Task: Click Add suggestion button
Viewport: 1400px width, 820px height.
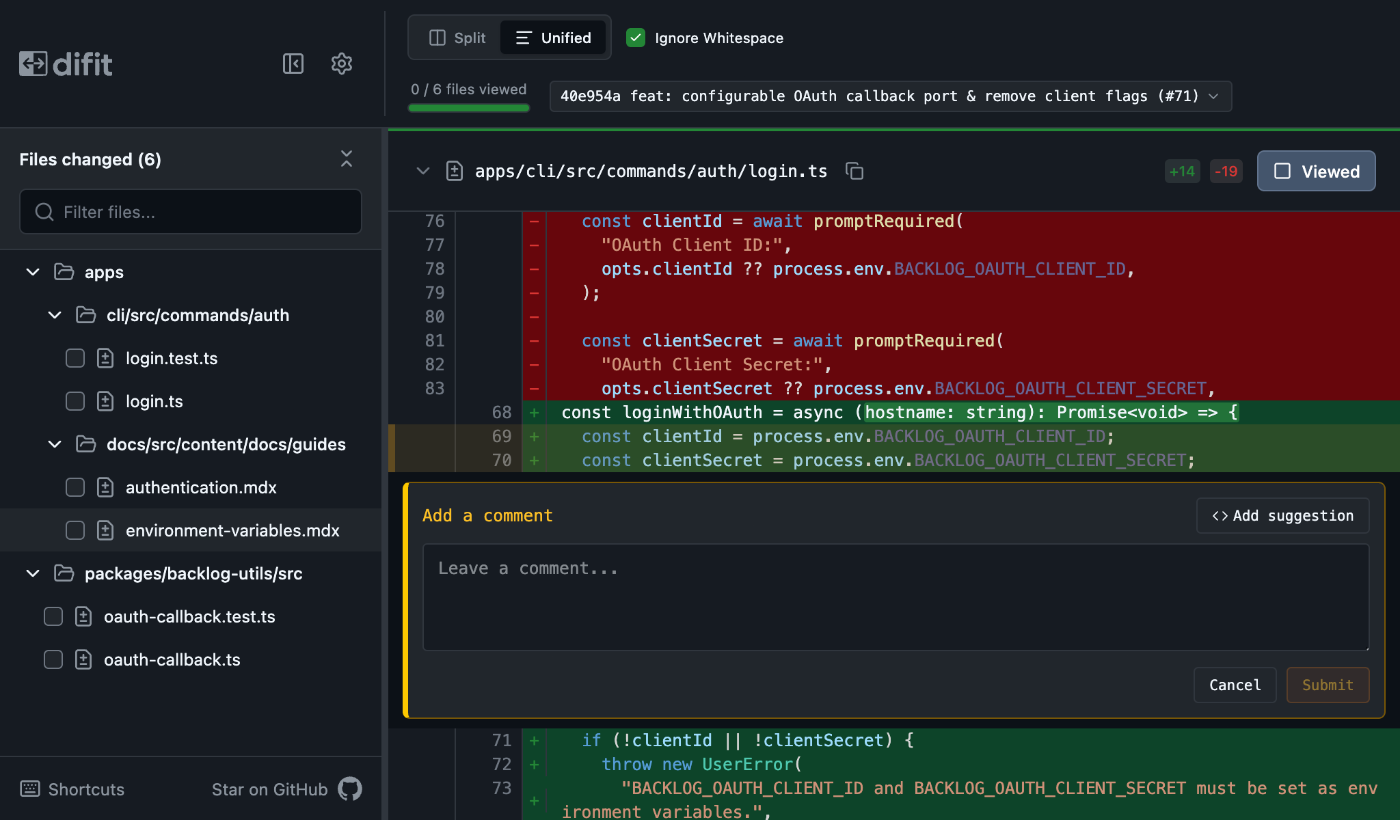Action: coord(1282,516)
